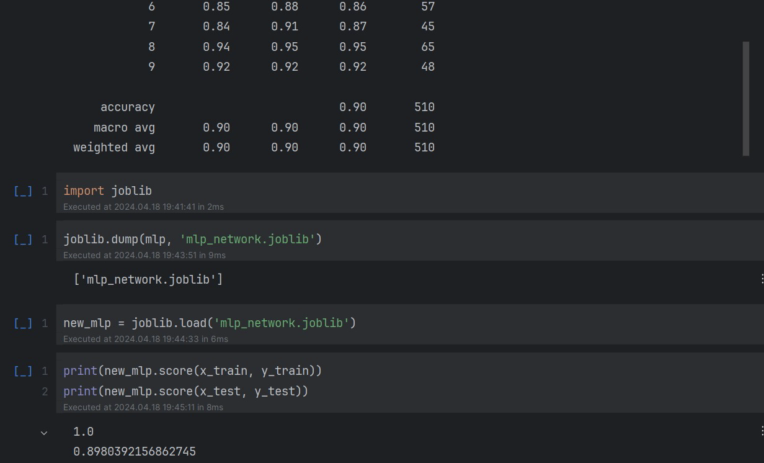
Task: Click the 1.0 train score output
Action: click(x=83, y=432)
